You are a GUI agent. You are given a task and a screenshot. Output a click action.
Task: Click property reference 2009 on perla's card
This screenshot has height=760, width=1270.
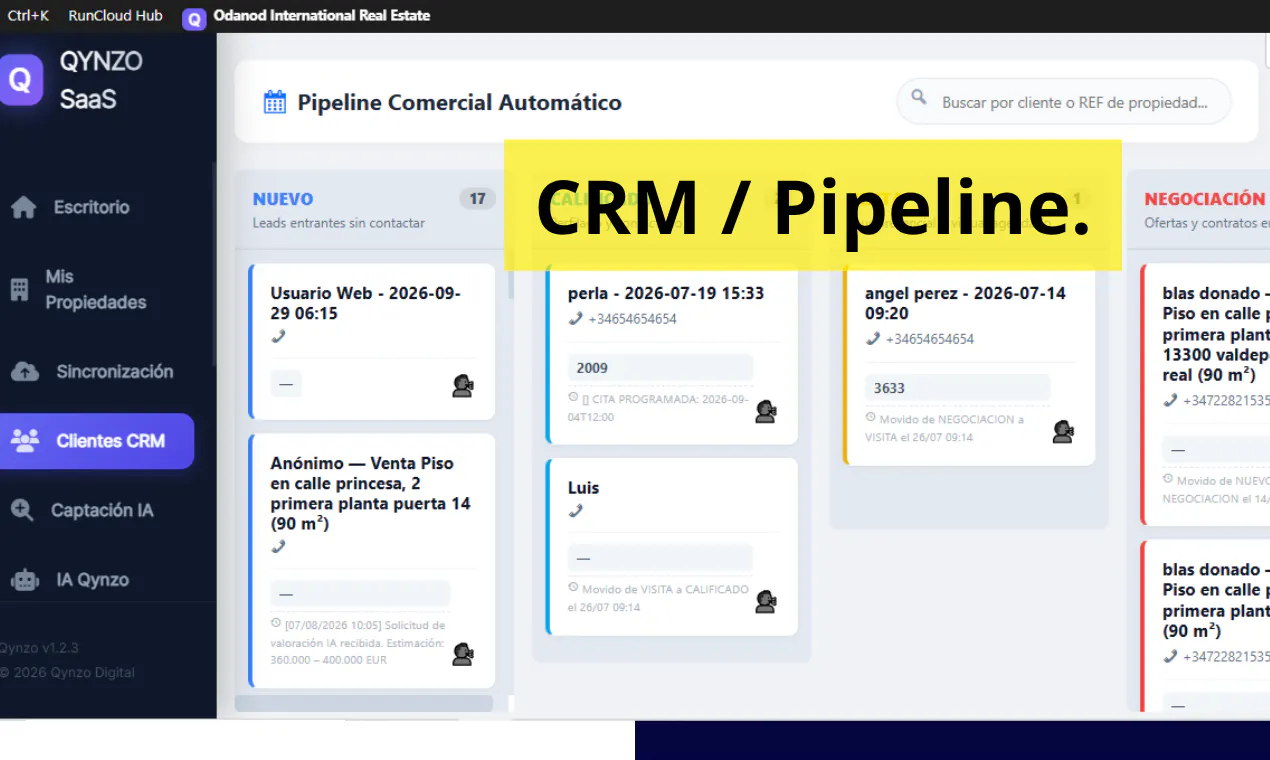coord(660,368)
